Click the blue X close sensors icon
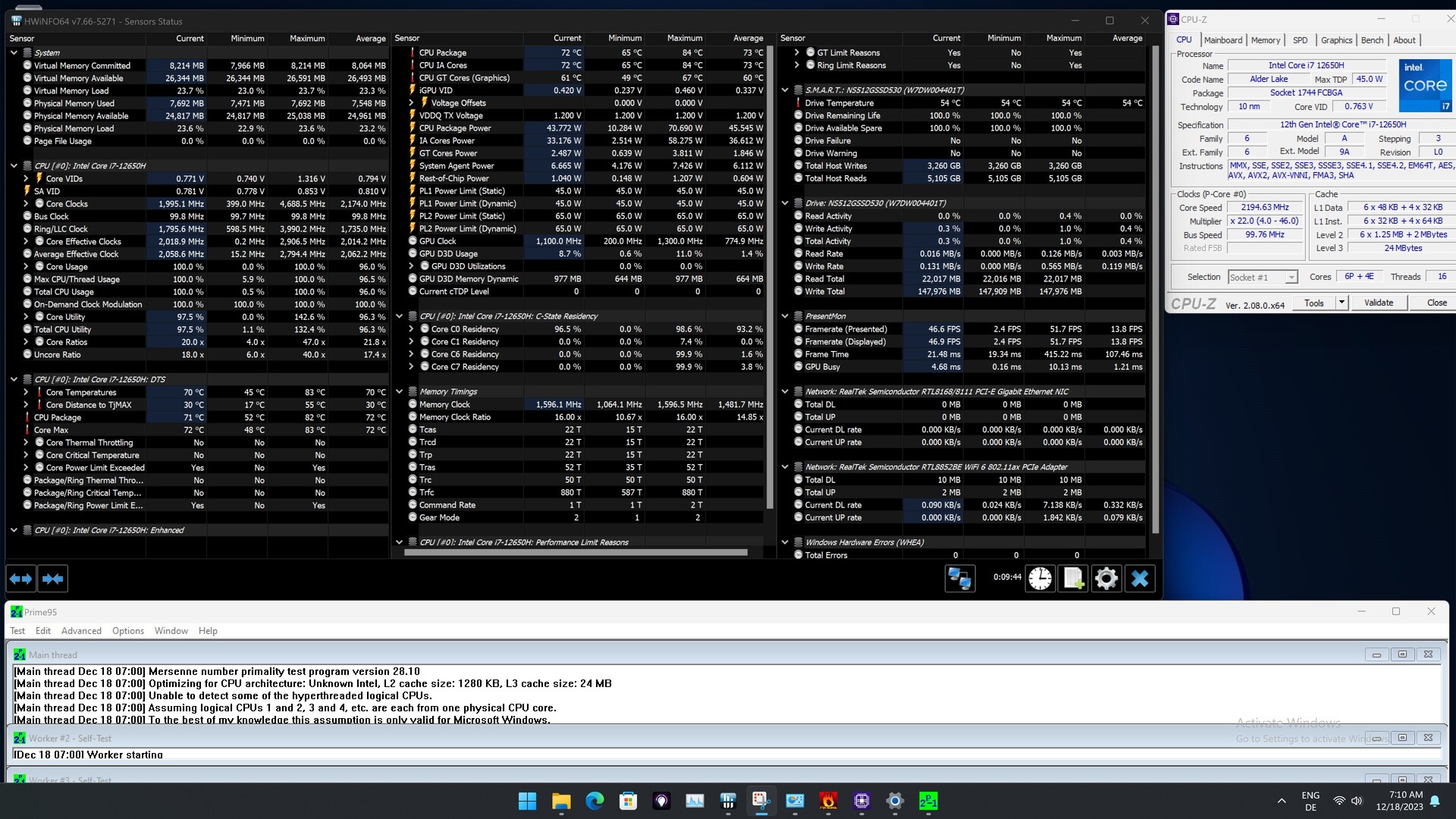Image resolution: width=1456 pixels, height=819 pixels. click(1140, 579)
